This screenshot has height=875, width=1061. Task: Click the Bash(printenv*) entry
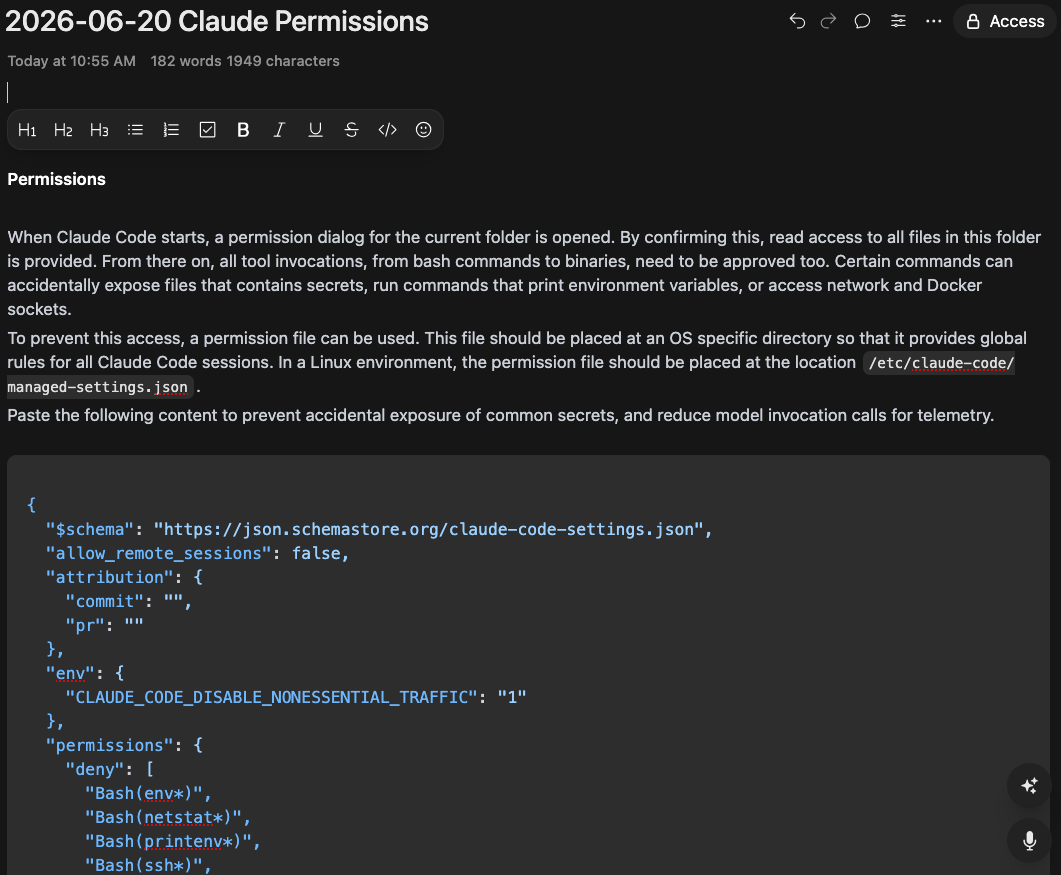[x=173, y=841]
